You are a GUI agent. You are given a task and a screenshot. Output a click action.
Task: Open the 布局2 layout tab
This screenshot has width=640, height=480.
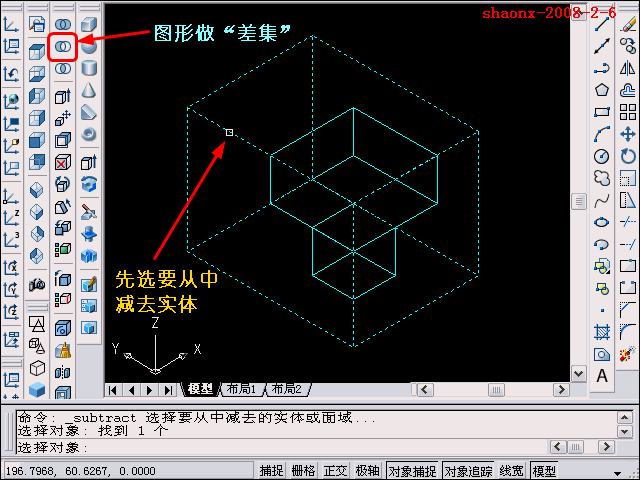(x=288, y=389)
